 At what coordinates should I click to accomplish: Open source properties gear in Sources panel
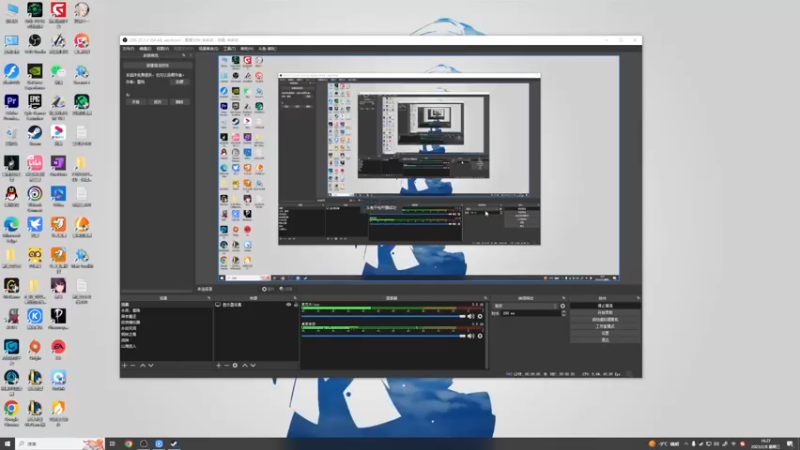(235, 365)
